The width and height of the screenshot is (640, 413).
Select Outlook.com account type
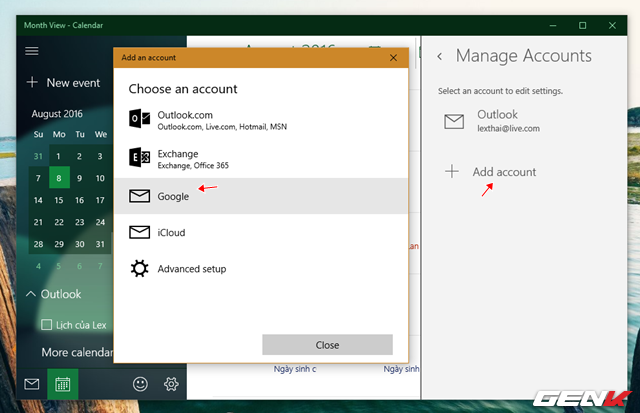pyautogui.click(x=261, y=120)
